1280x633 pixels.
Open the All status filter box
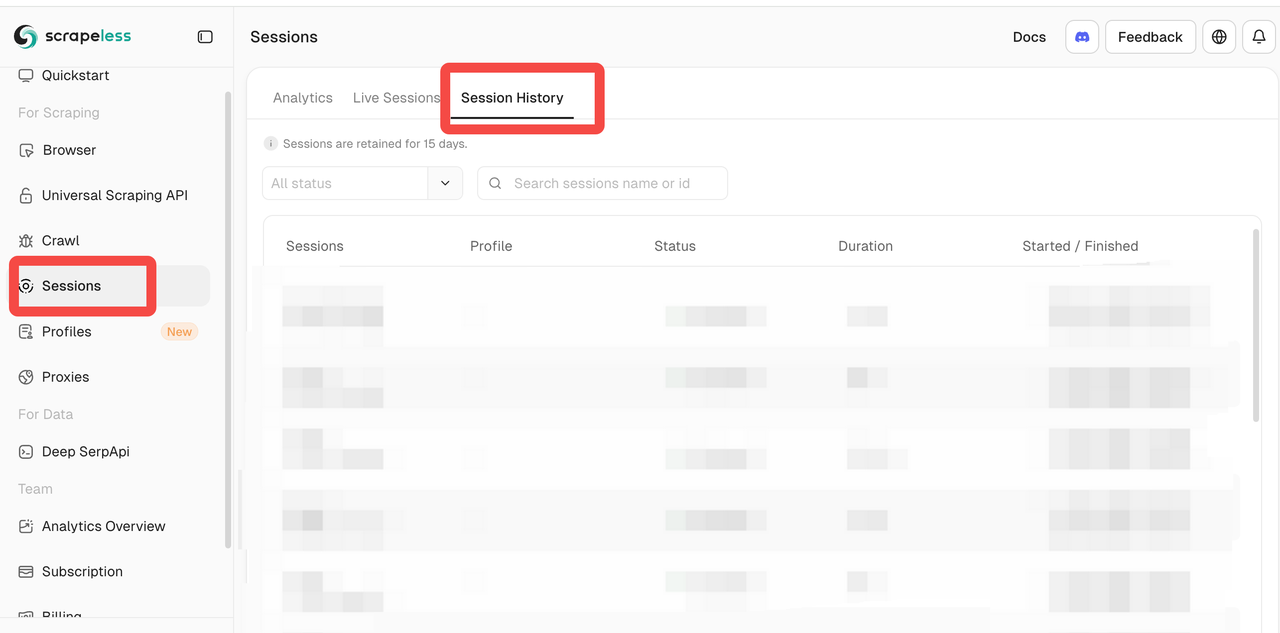click(x=345, y=183)
